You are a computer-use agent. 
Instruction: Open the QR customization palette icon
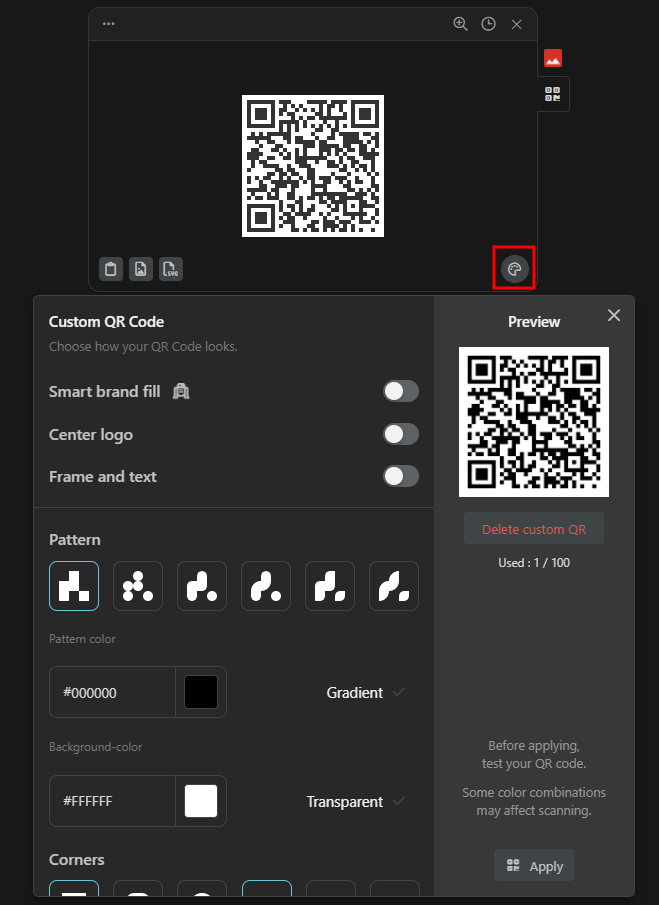pyautogui.click(x=514, y=269)
